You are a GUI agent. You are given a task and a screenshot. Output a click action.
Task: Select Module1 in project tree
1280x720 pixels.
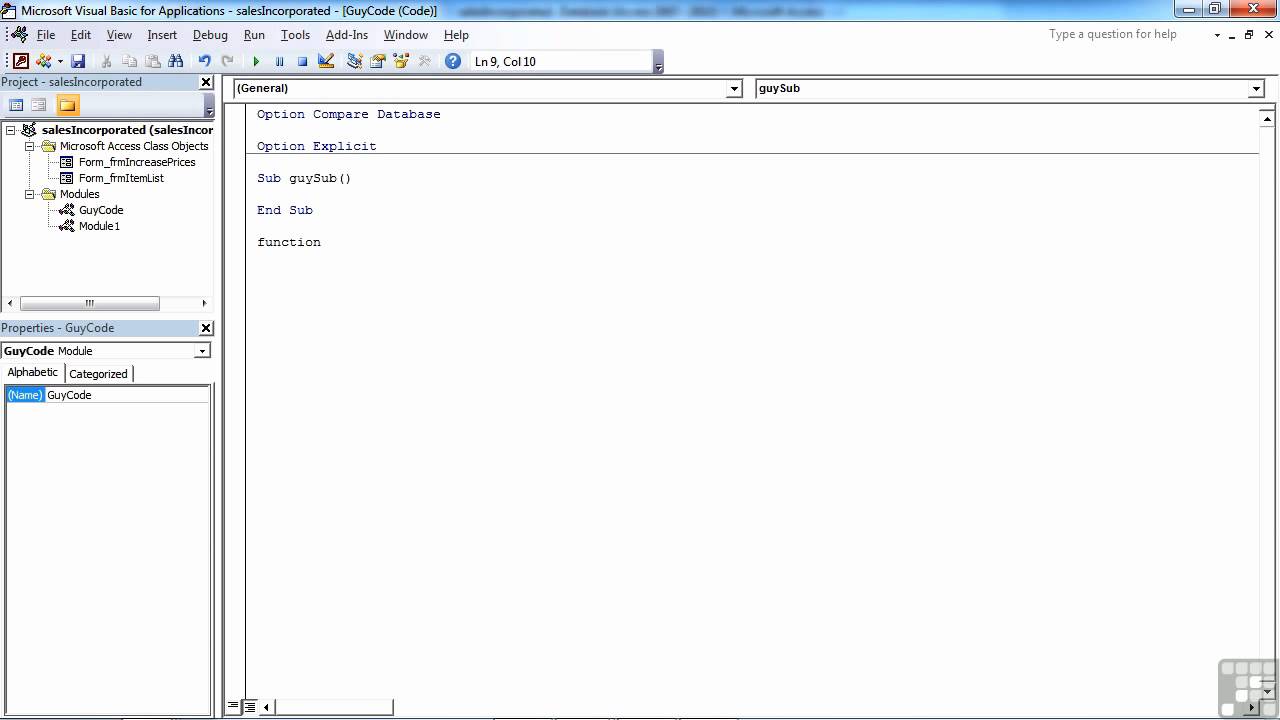point(99,226)
